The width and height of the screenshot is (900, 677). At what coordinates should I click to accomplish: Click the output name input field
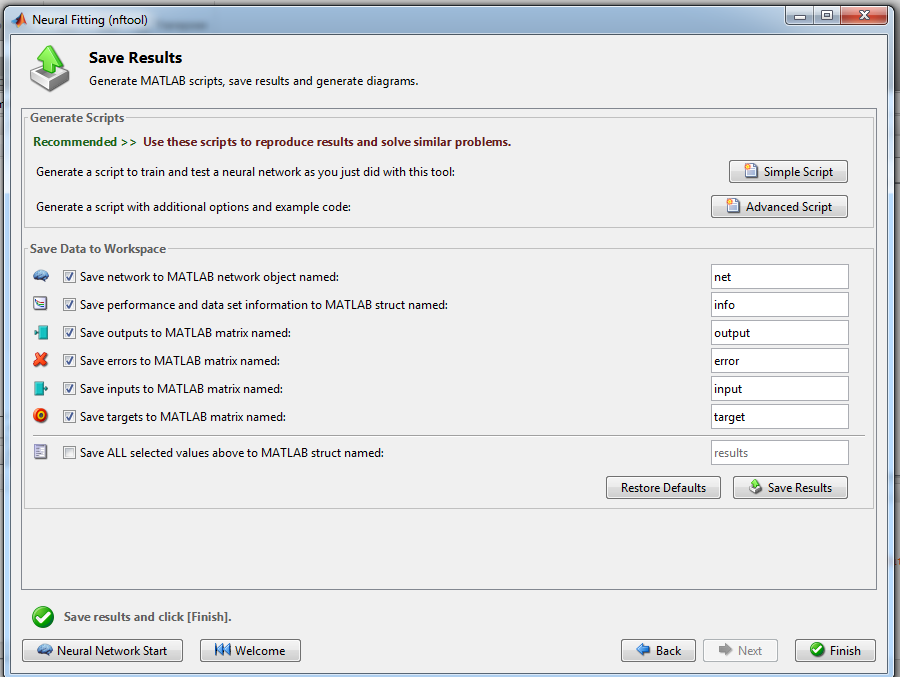pyautogui.click(x=779, y=333)
